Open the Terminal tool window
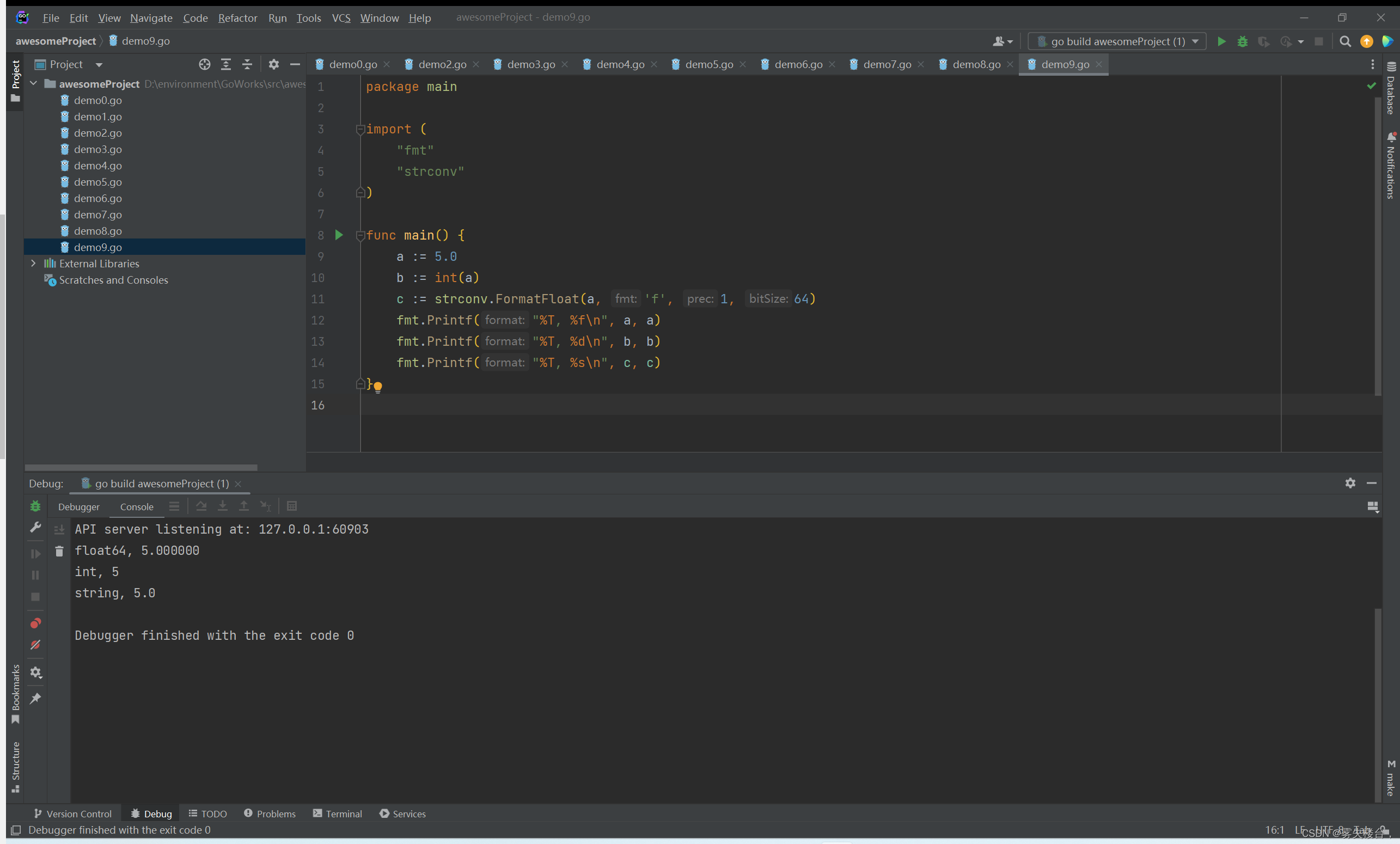Viewport: 1400px width, 844px height. [337, 814]
